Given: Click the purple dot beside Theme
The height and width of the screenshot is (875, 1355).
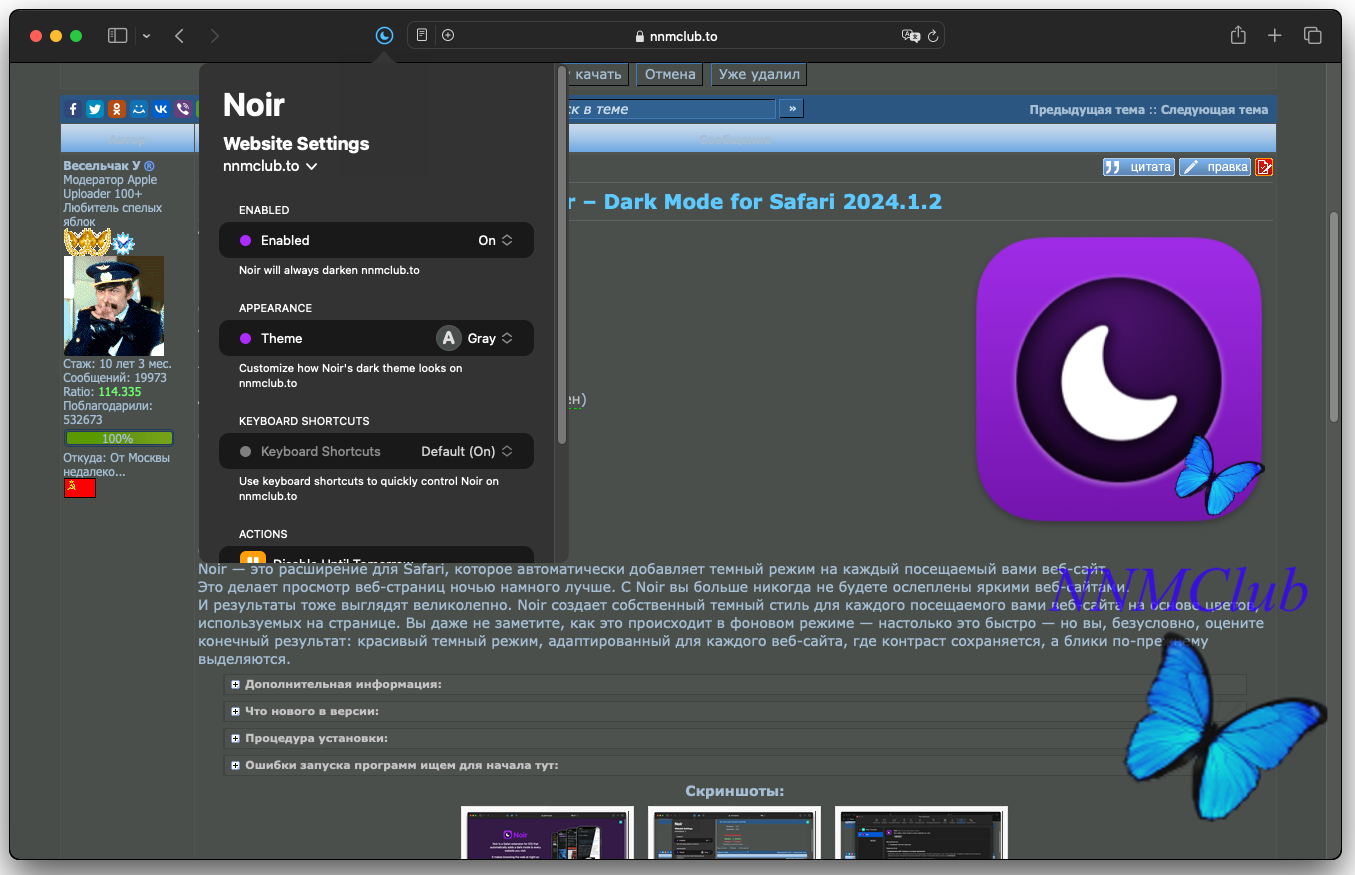Looking at the screenshot, I should point(245,338).
